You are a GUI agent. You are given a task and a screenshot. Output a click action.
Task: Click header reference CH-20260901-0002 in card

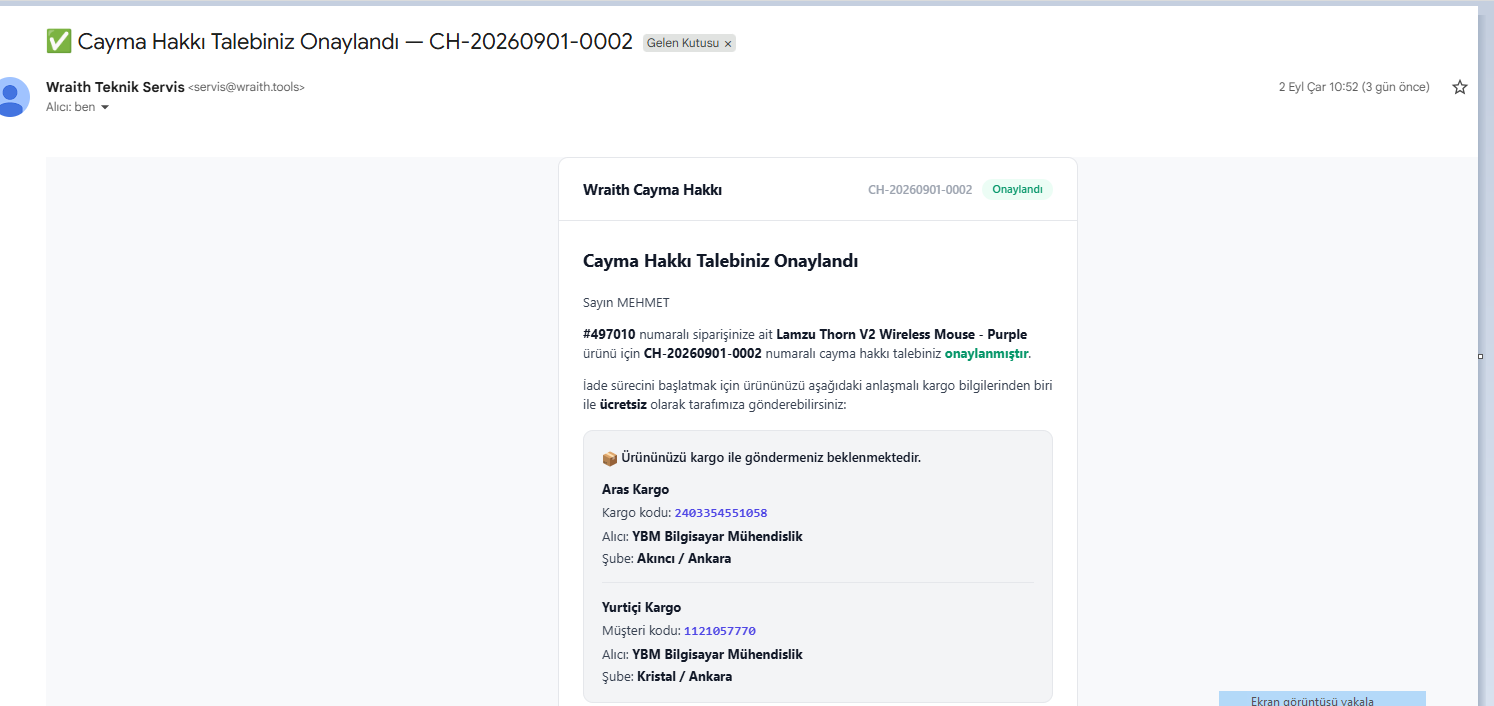click(x=920, y=190)
